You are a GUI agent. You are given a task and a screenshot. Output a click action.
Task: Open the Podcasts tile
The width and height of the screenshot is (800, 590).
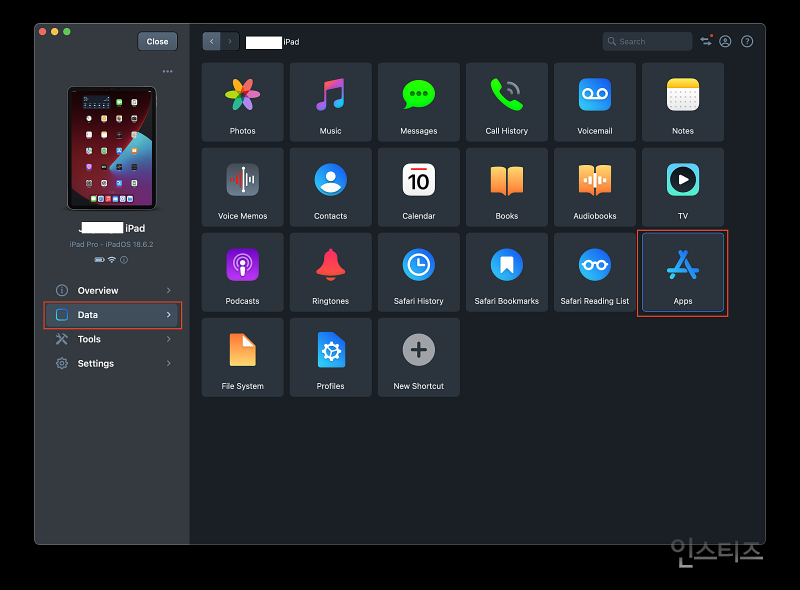[x=242, y=273]
